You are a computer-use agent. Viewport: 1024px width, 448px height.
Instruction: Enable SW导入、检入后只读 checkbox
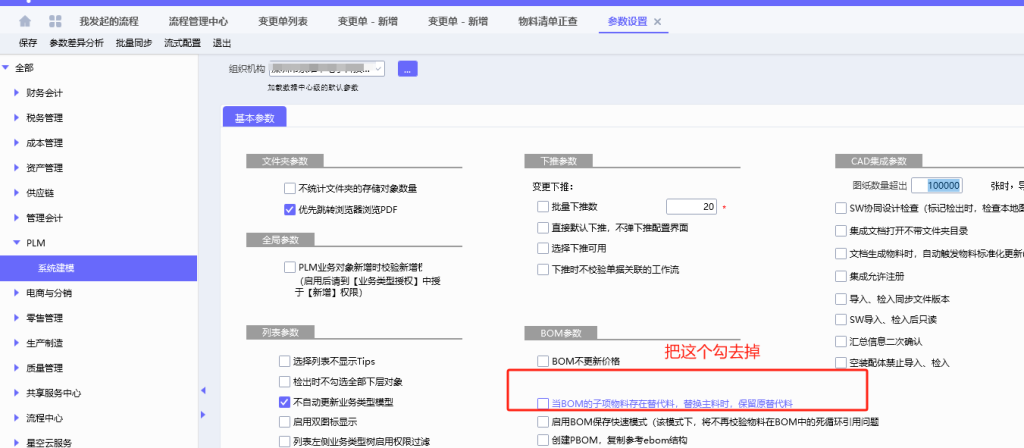point(840,320)
